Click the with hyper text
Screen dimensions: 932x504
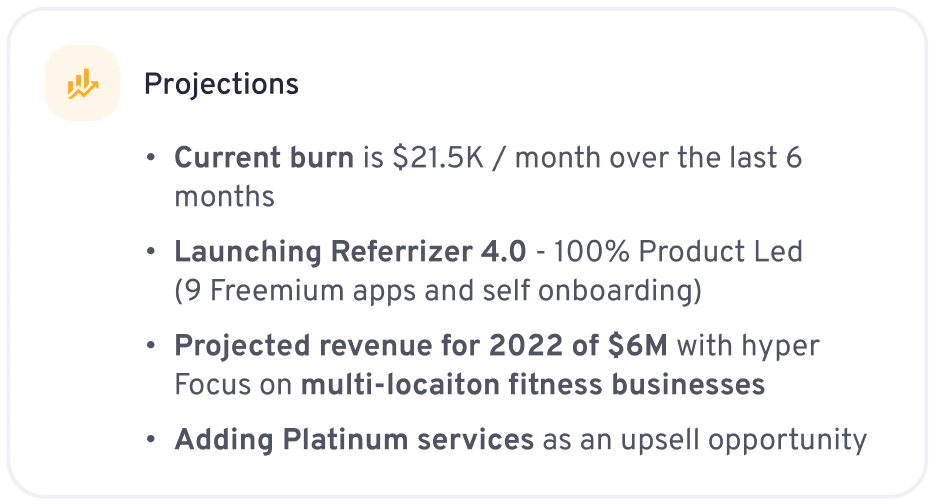coord(748,346)
